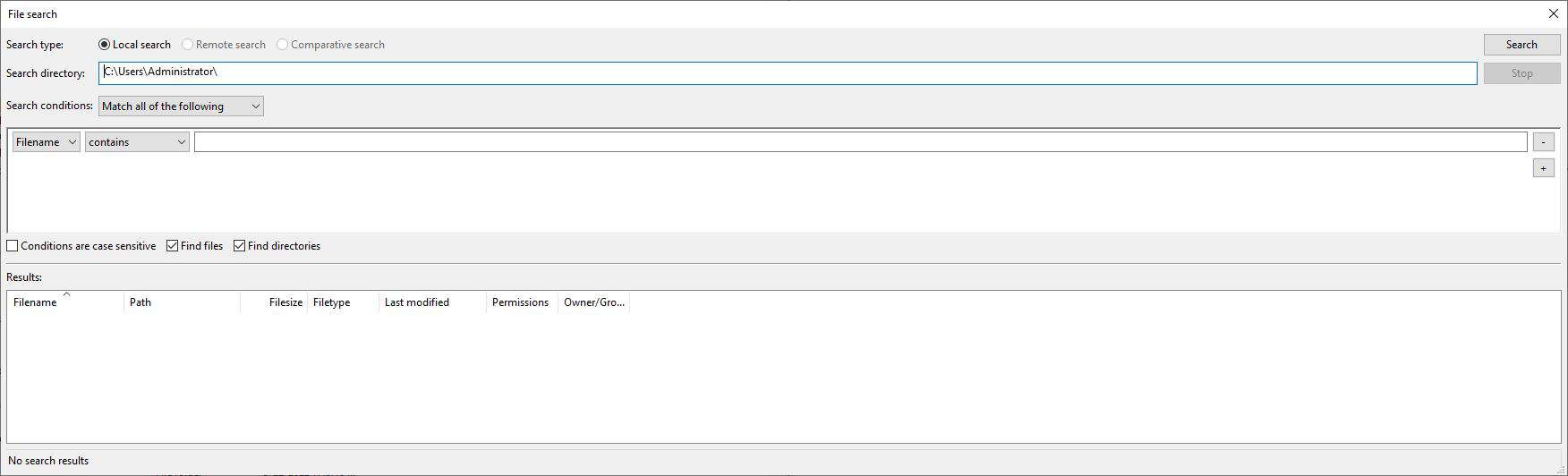Screen dimensions: 1568x476
Task: Sort results by Permissions column
Action: coord(522,302)
